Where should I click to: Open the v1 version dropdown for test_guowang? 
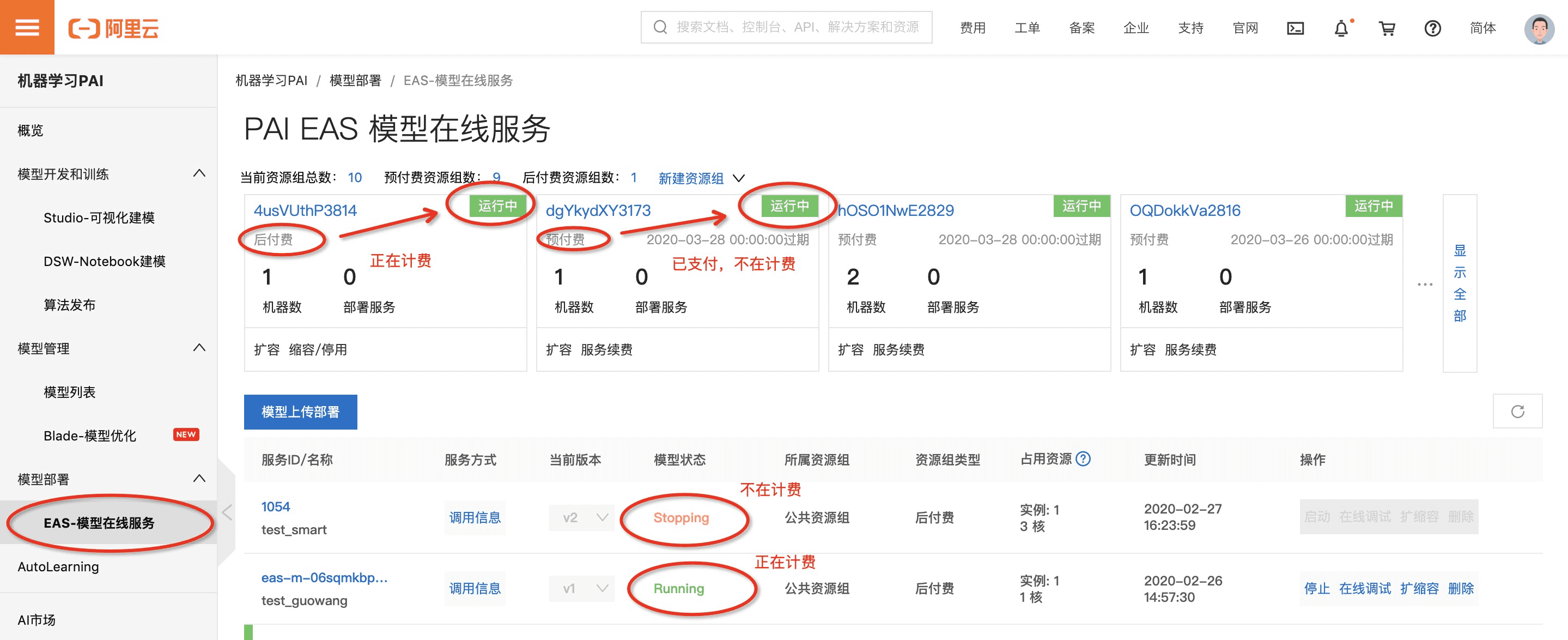click(581, 588)
